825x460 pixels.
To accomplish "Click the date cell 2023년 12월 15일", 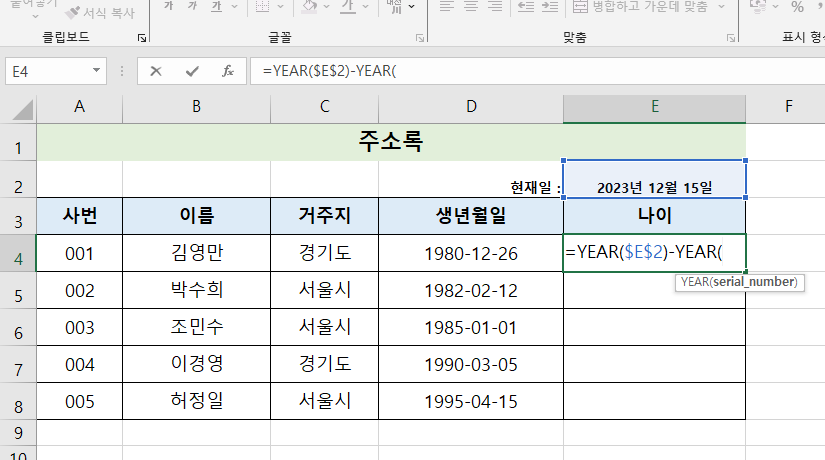I will (x=655, y=180).
